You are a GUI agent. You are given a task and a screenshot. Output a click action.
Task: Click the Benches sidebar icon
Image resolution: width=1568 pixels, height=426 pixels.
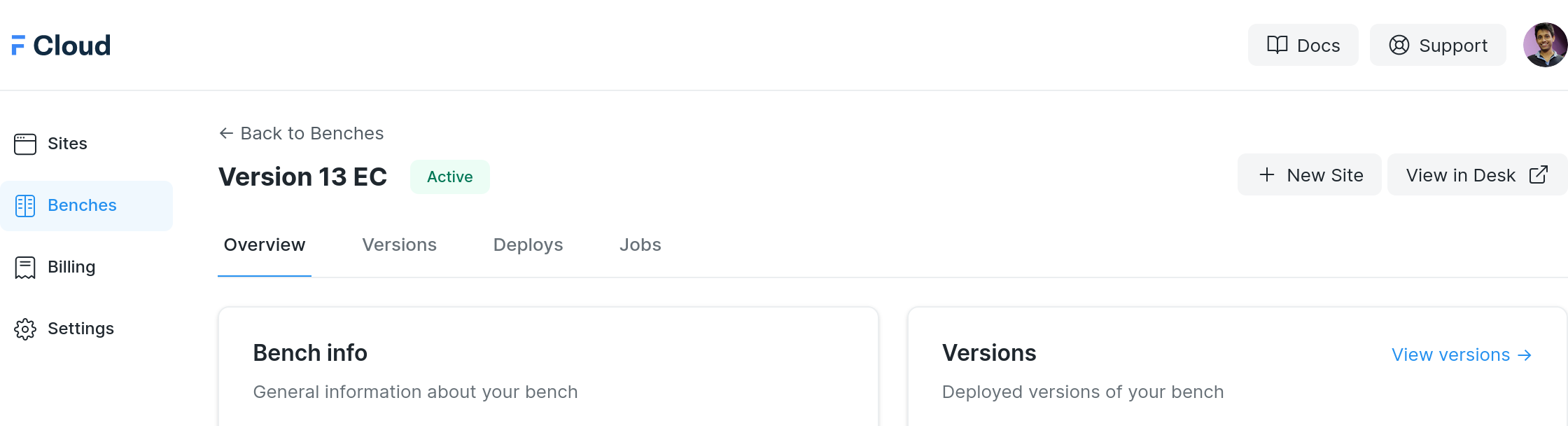click(x=25, y=205)
